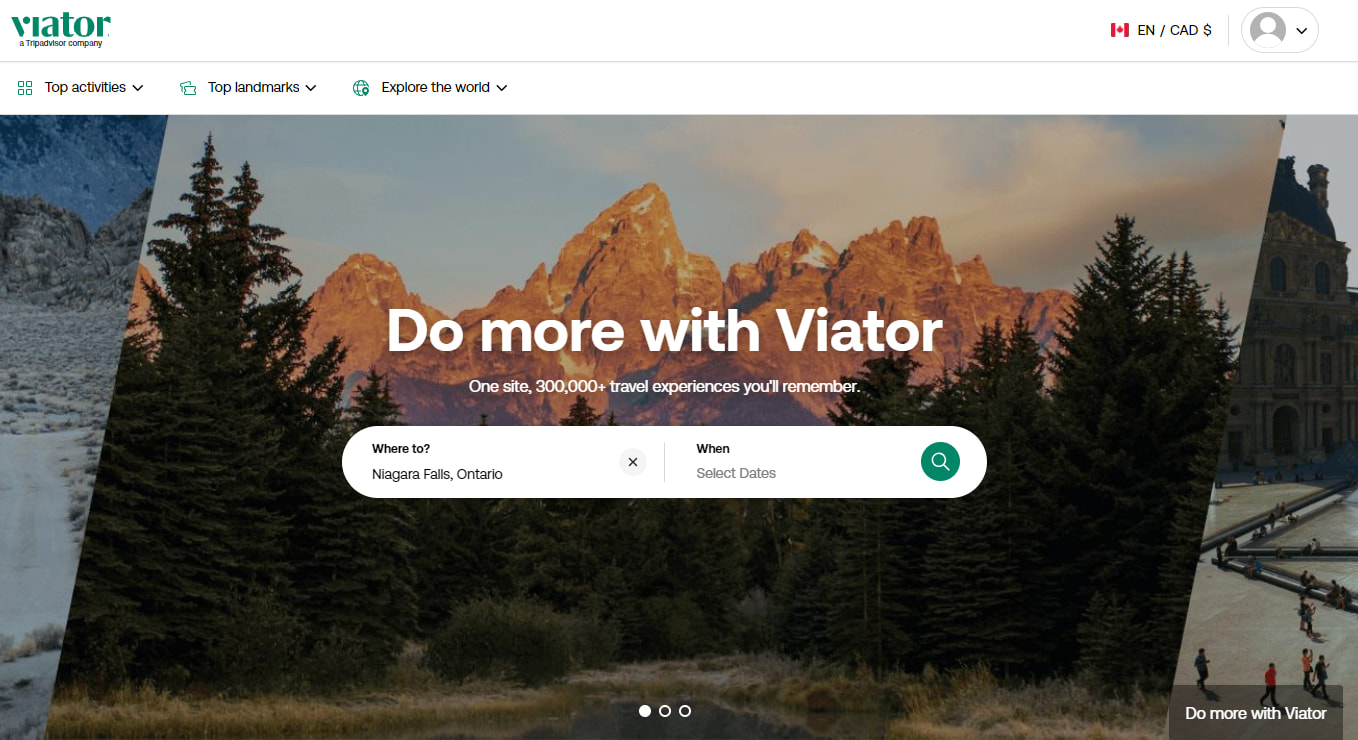This screenshot has width=1358, height=740.
Task: Open the Top landmarks dropdown
Action: (x=255, y=87)
